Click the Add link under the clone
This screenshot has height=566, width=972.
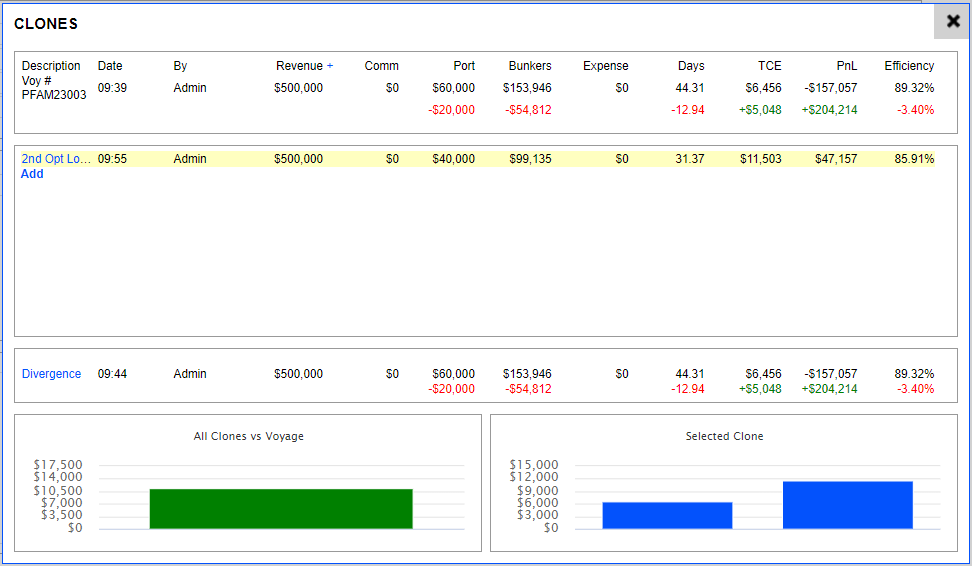(x=32, y=174)
